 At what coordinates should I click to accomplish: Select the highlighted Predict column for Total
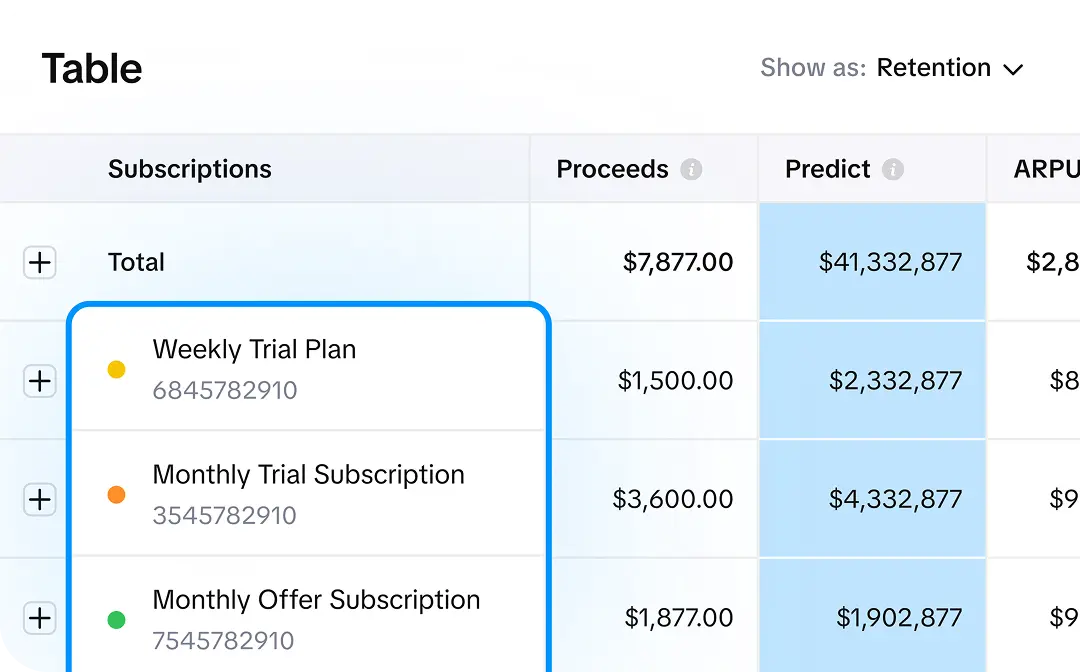(872, 262)
